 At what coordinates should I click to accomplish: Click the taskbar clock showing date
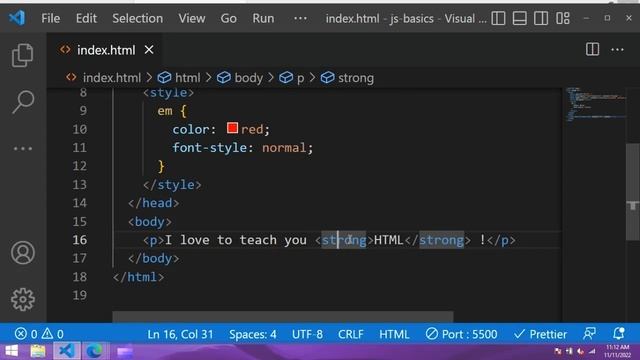pos(617,351)
